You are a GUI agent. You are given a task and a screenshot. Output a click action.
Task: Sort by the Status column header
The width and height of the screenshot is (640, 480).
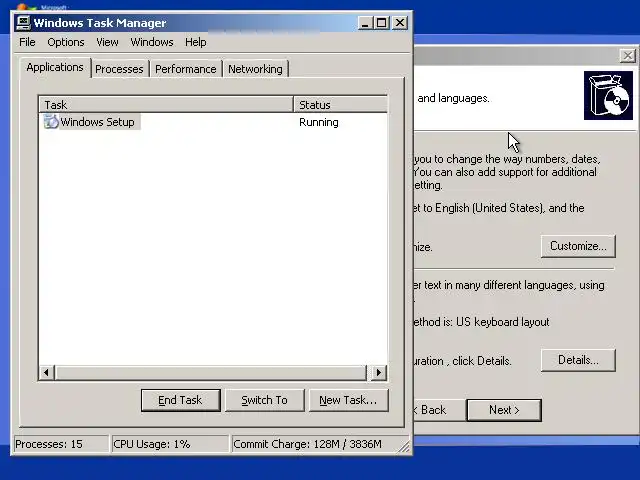click(340, 105)
